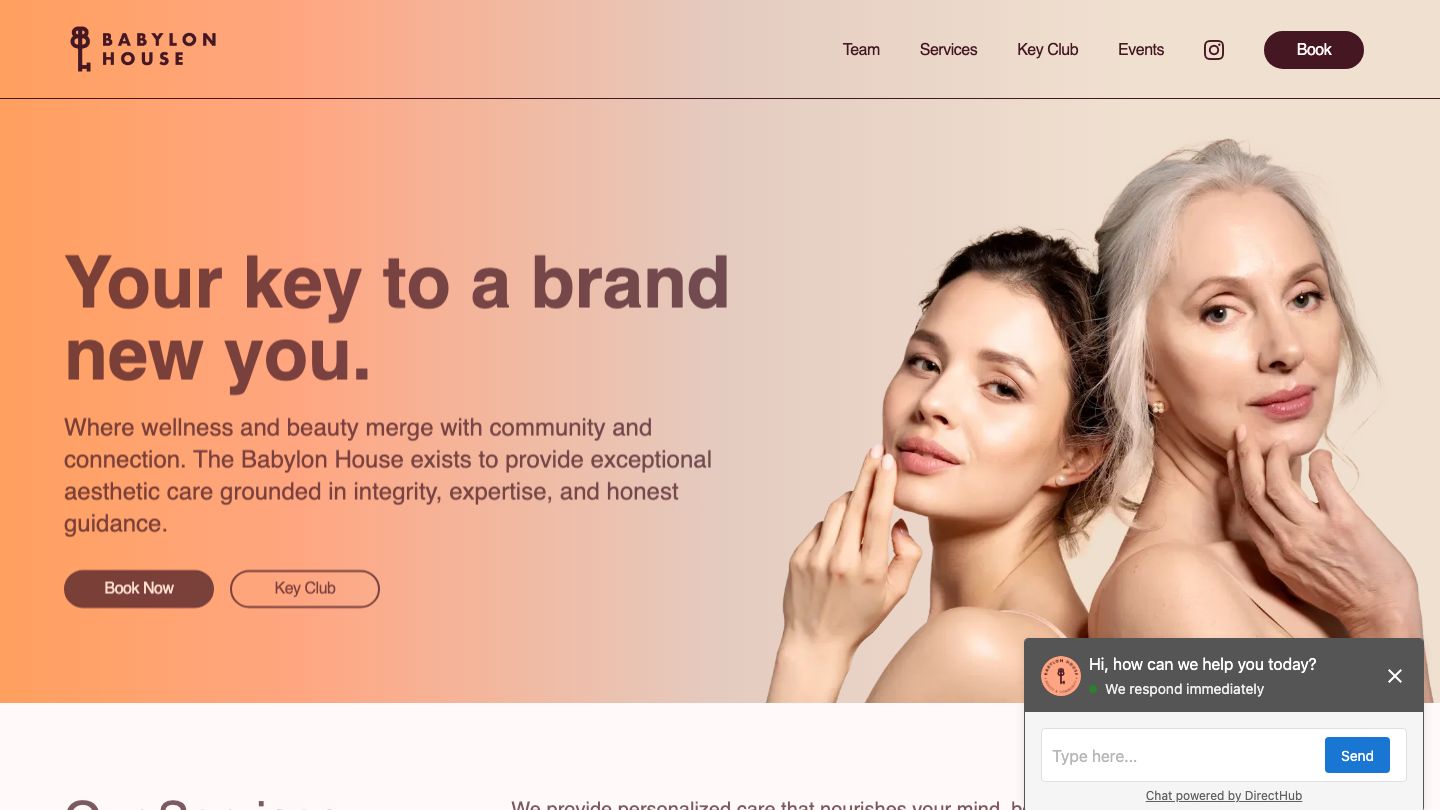Image resolution: width=1440 pixels, height=810 pixels.
Task: Close the chat widget with the X
Action: coord(1395,676)
